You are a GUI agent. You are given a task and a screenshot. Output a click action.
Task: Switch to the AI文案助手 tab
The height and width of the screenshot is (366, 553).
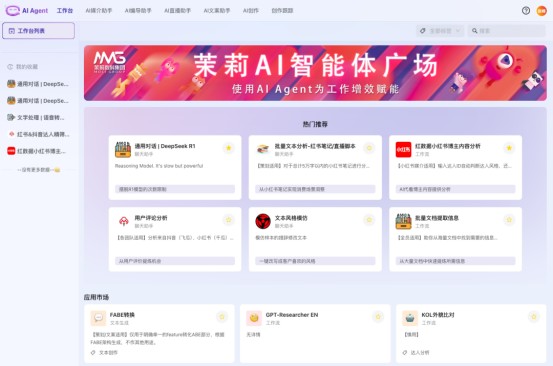(x=217, y=11)
